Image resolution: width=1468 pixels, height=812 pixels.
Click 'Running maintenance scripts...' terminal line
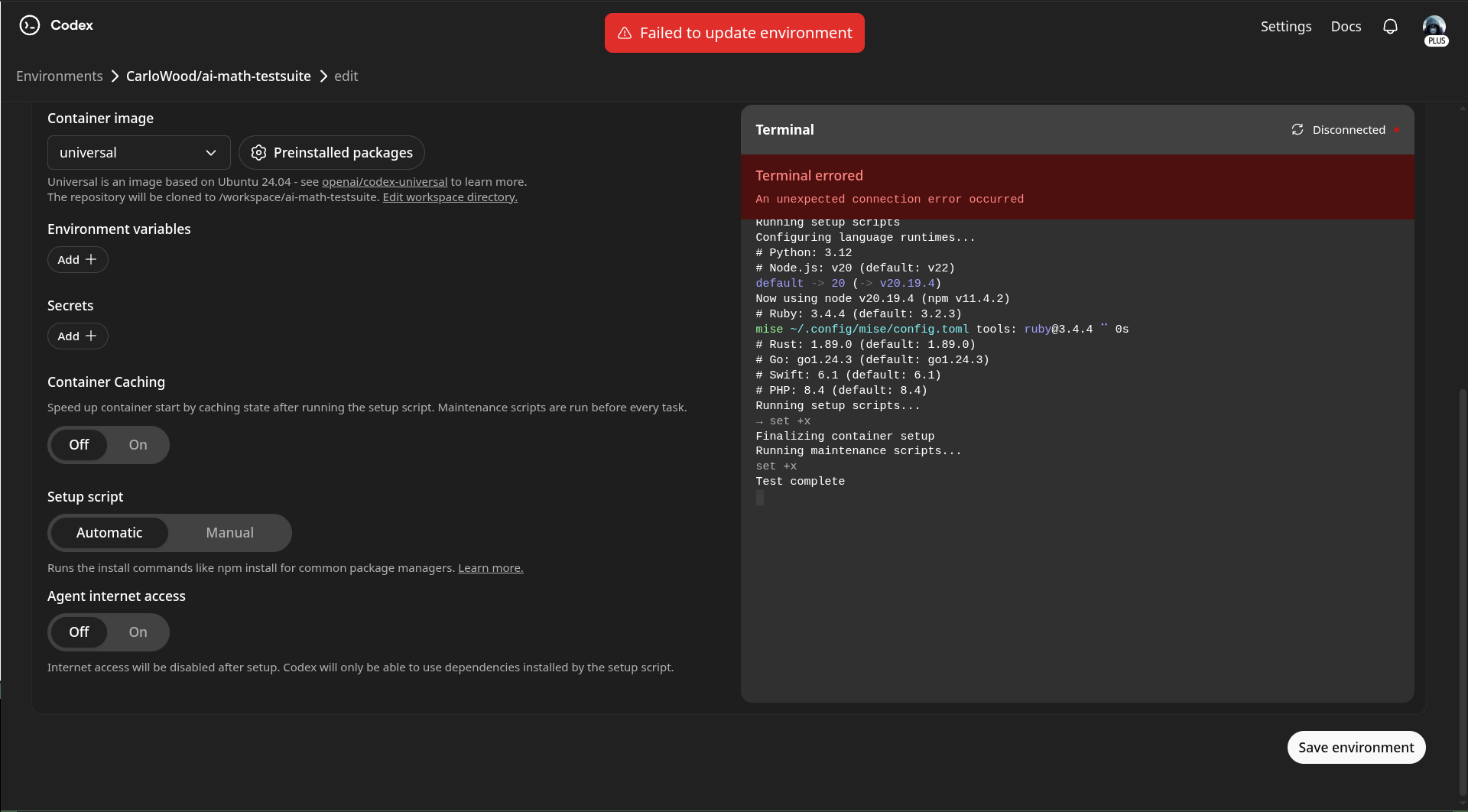[859, 451]
